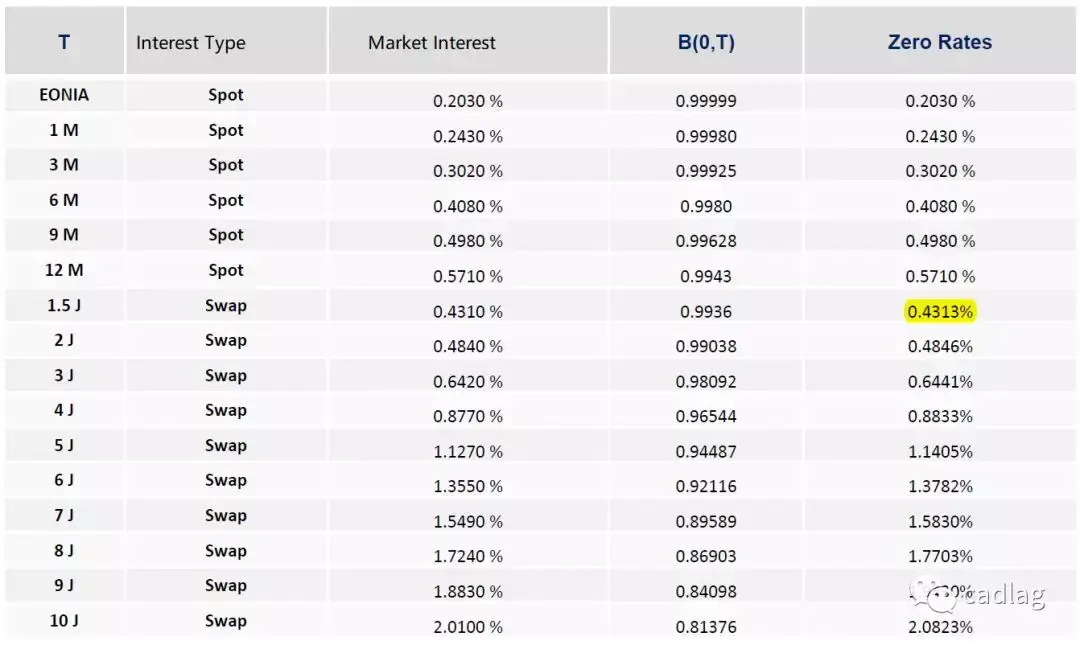Click the WeChat logo watermark icon
This screenshot has width=1080, height=645.
934,595
